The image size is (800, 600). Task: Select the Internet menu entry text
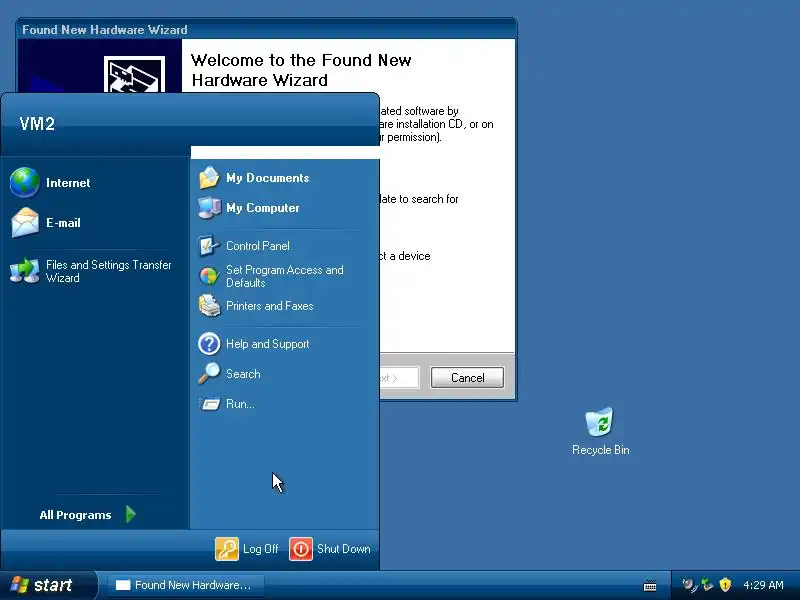68,183
